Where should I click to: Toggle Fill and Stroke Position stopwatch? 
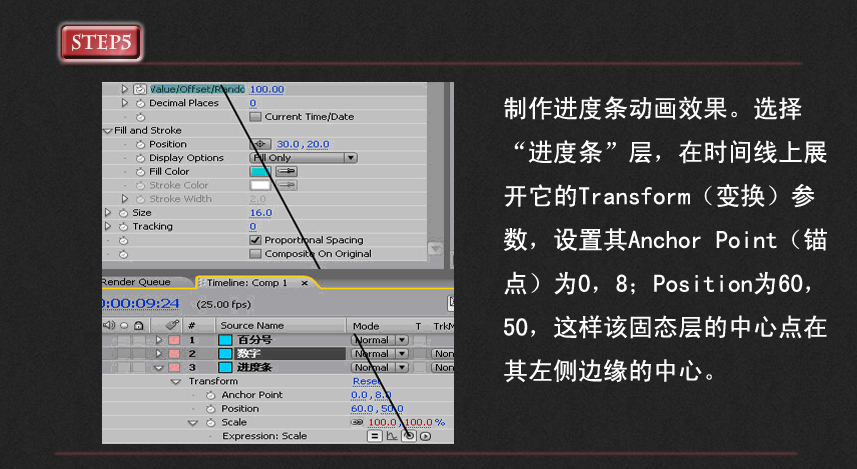tap(140, 144)
